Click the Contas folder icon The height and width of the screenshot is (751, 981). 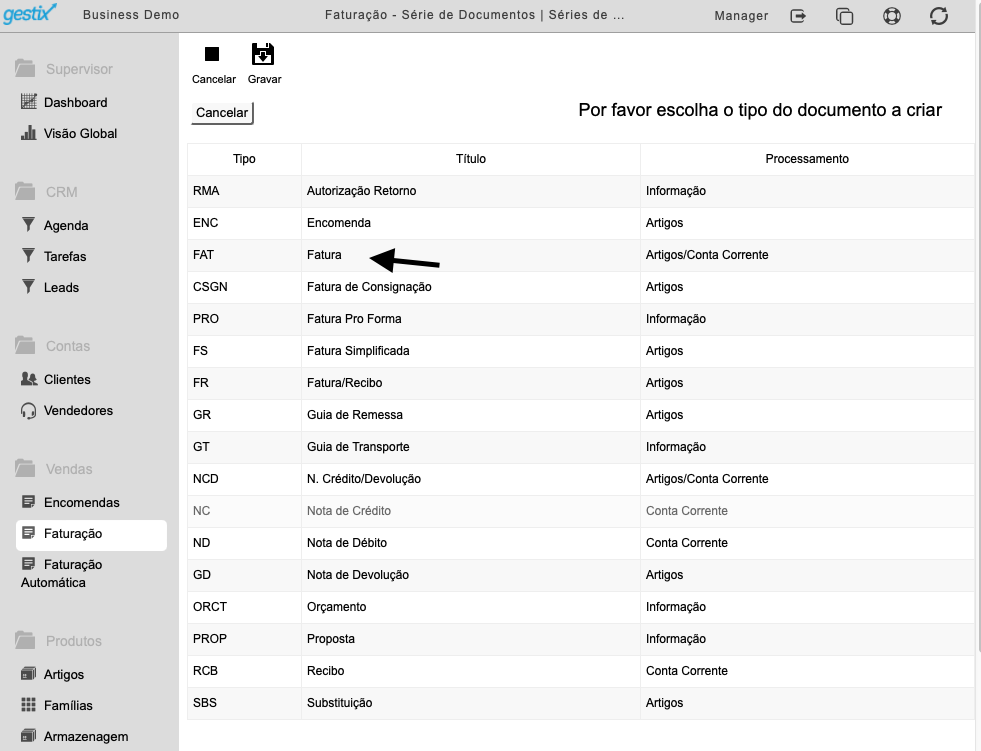25,345
